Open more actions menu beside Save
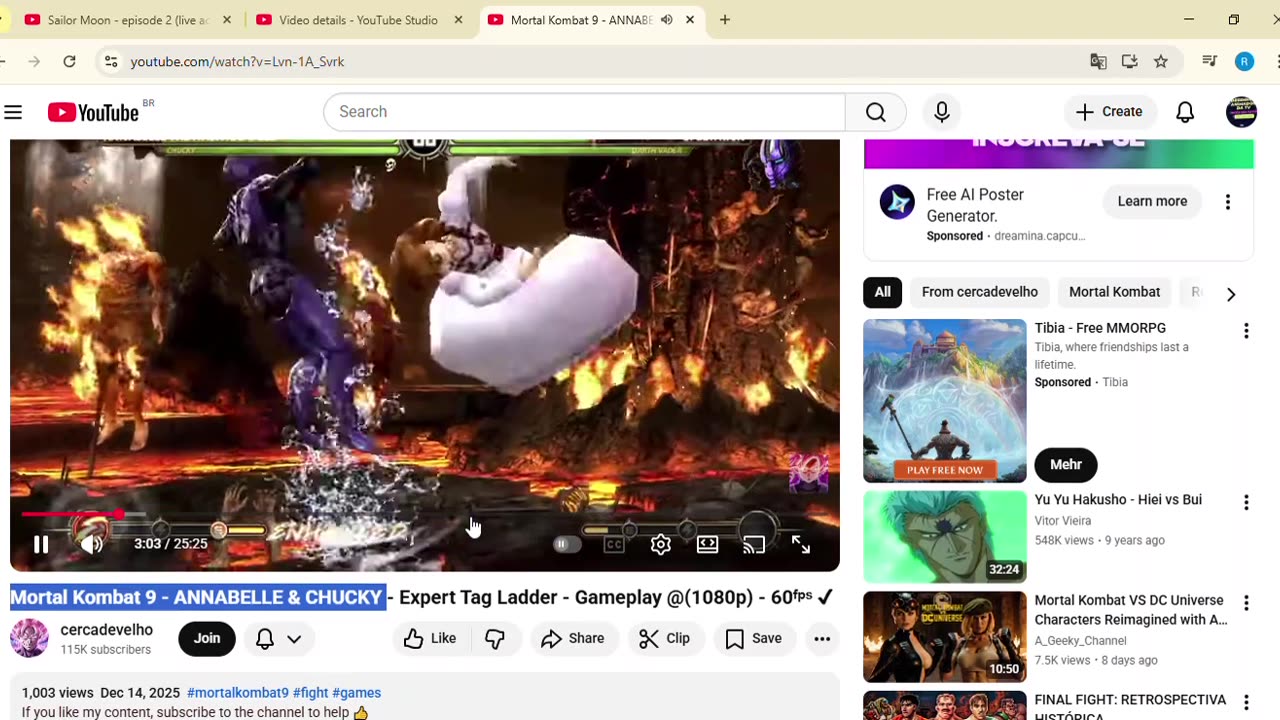 [822, 639]
